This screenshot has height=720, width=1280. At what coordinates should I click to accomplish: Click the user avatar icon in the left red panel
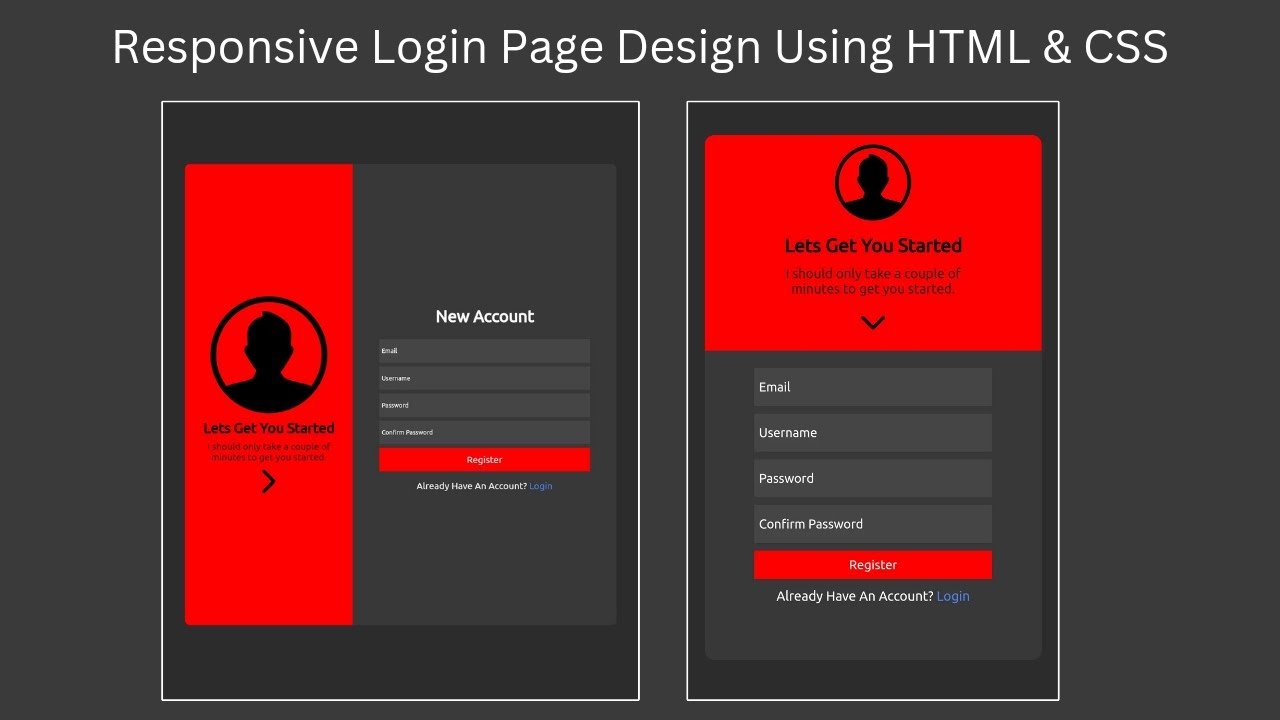tap(268, 355)
